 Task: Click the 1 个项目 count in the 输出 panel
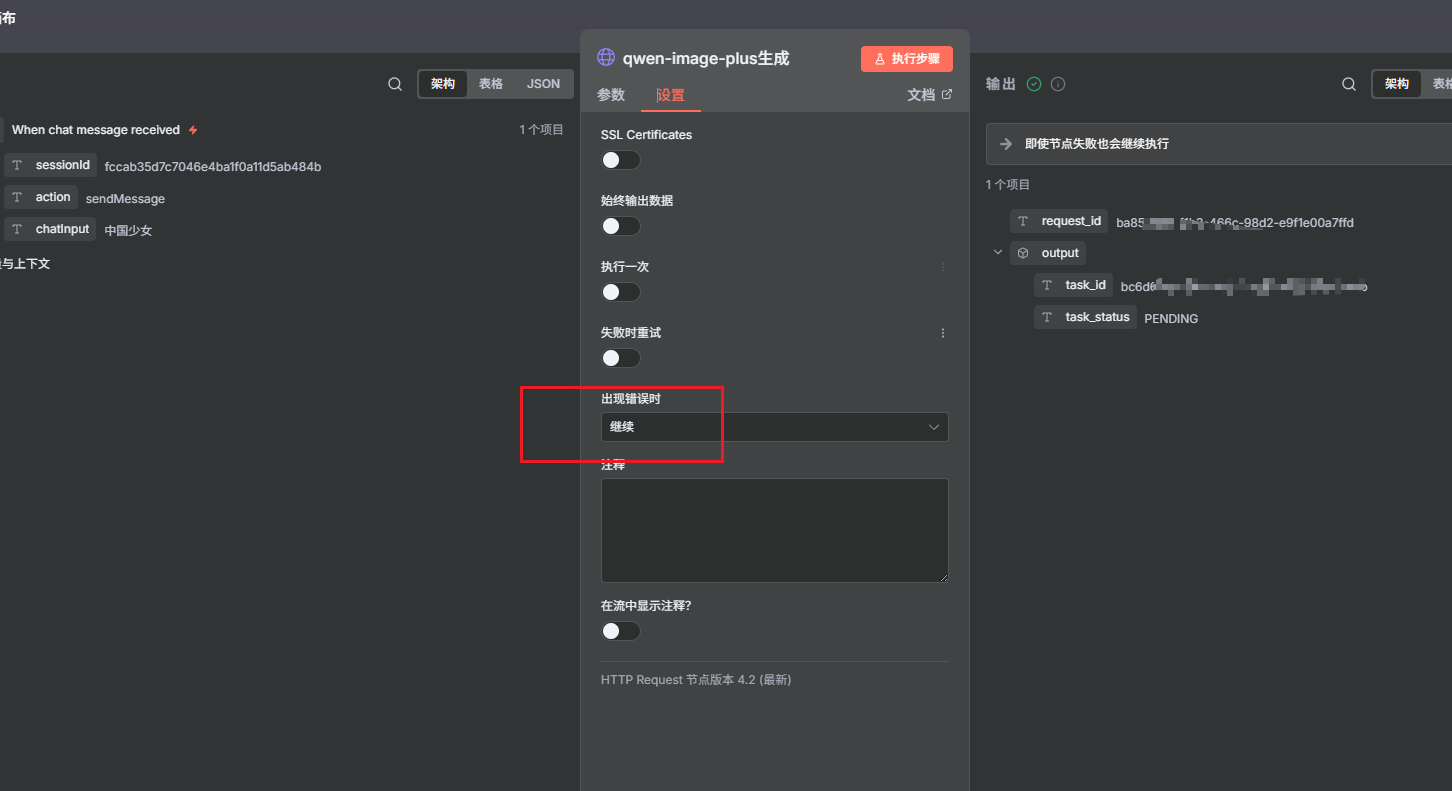(x=1008, y=185)
